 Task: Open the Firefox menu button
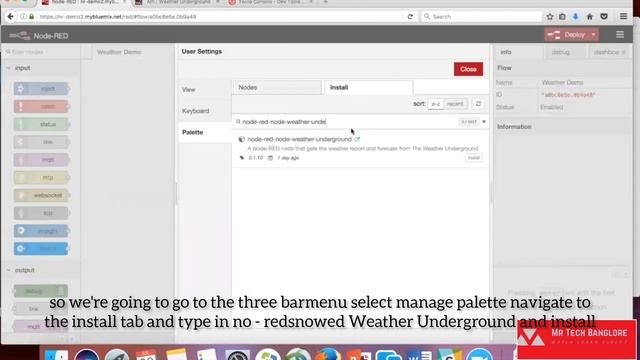point(623,17)
